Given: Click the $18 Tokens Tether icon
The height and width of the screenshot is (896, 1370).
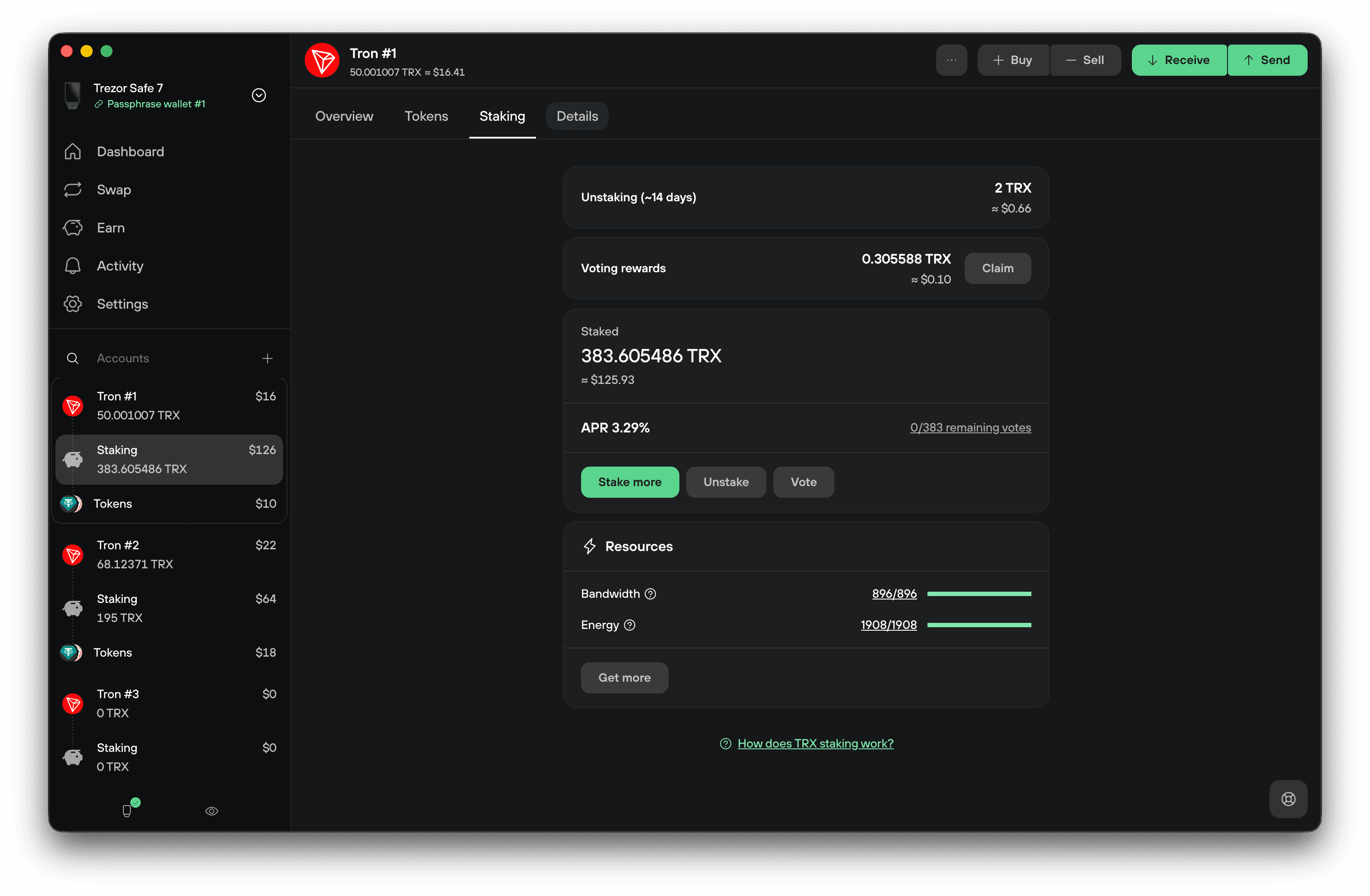Looking at the screenshot, I should pos(71,653).
